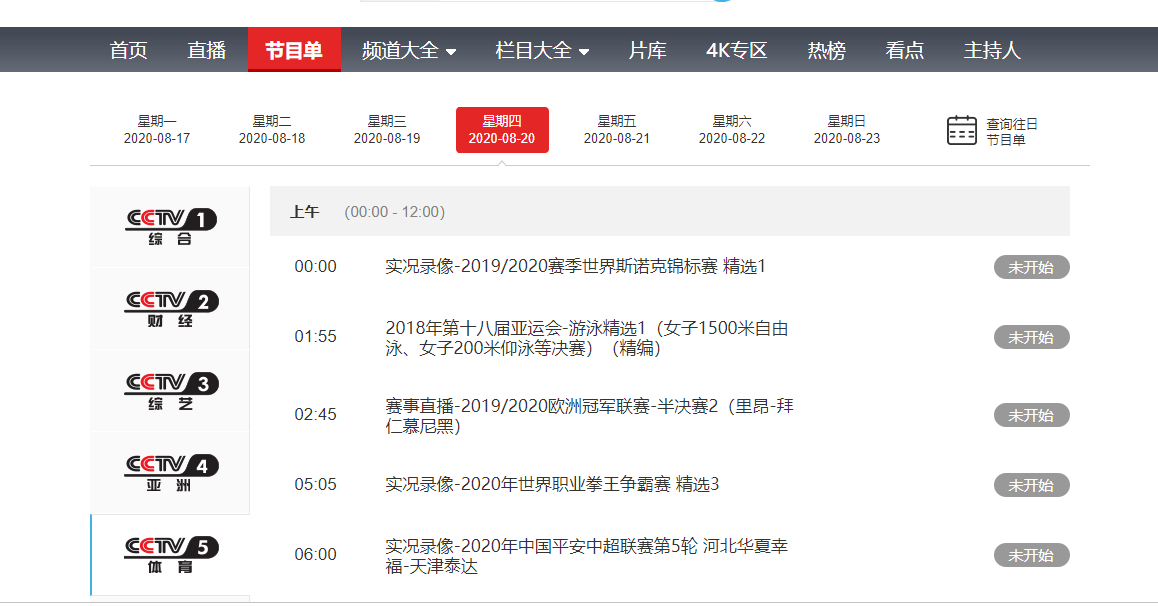
Task: Switch to CCTV-3 综艺 channel
Action: (168, 390)
